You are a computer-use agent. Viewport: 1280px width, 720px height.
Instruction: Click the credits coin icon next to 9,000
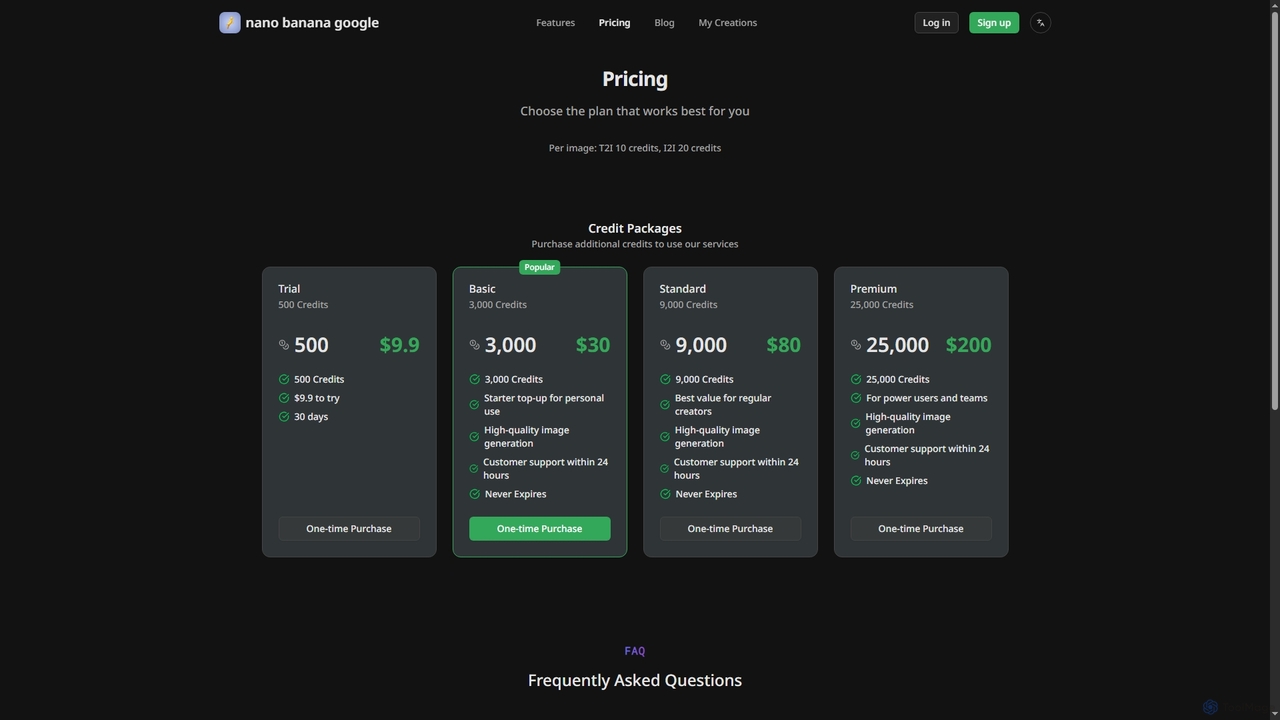click(x=665, y=345)
